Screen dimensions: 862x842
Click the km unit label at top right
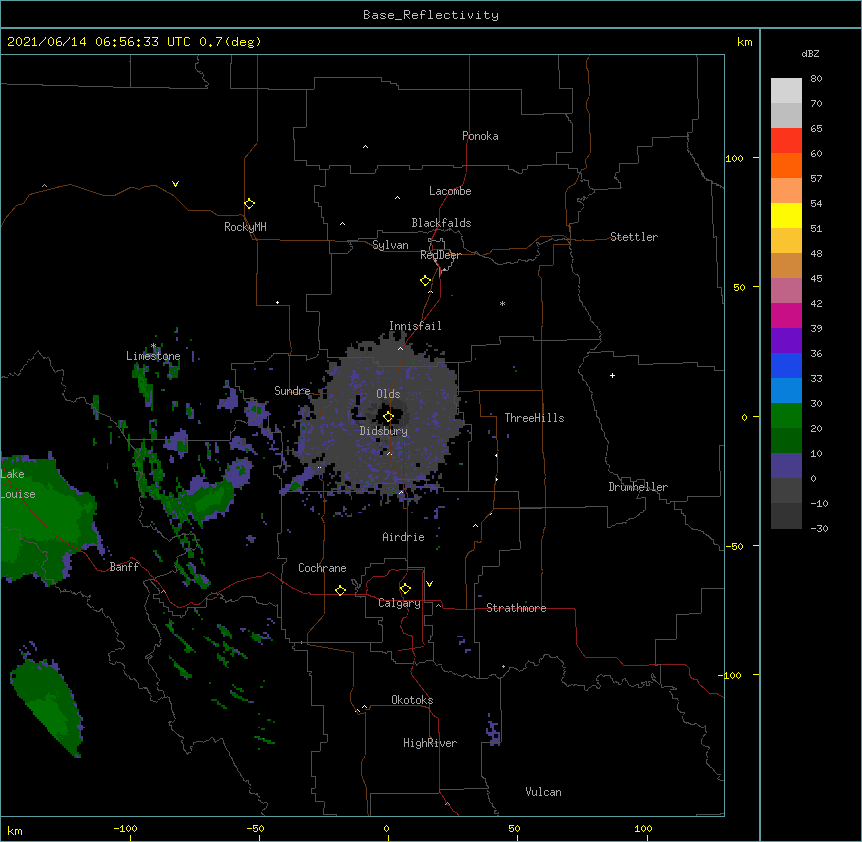pyautogui.click(x=744, y=42)
